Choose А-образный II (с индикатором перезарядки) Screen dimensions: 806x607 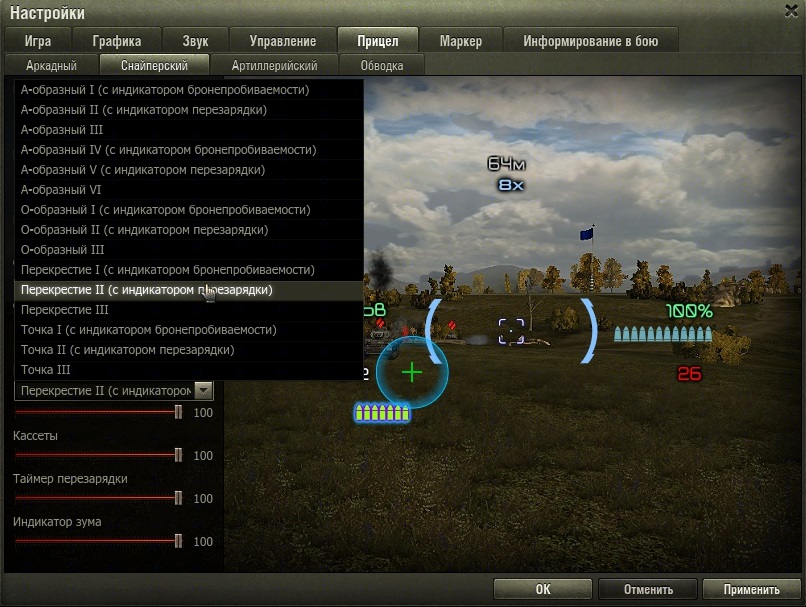[189, 110]
